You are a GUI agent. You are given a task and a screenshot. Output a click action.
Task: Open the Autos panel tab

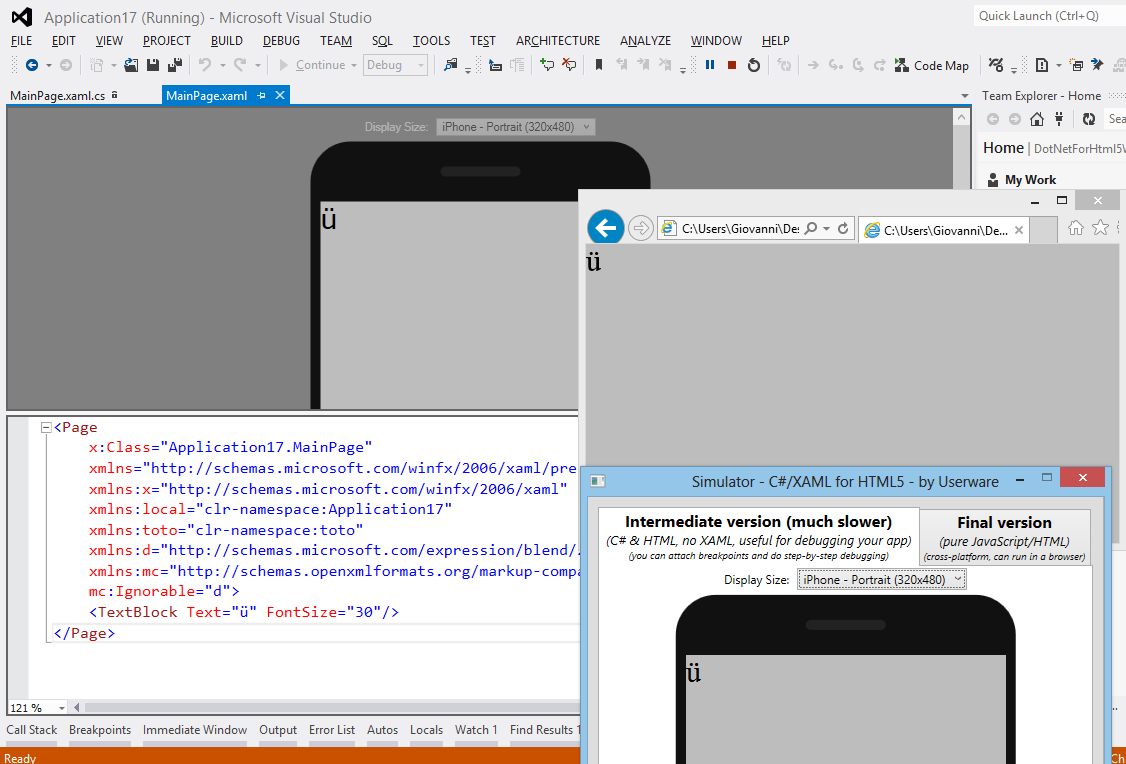tap(382, 730)
